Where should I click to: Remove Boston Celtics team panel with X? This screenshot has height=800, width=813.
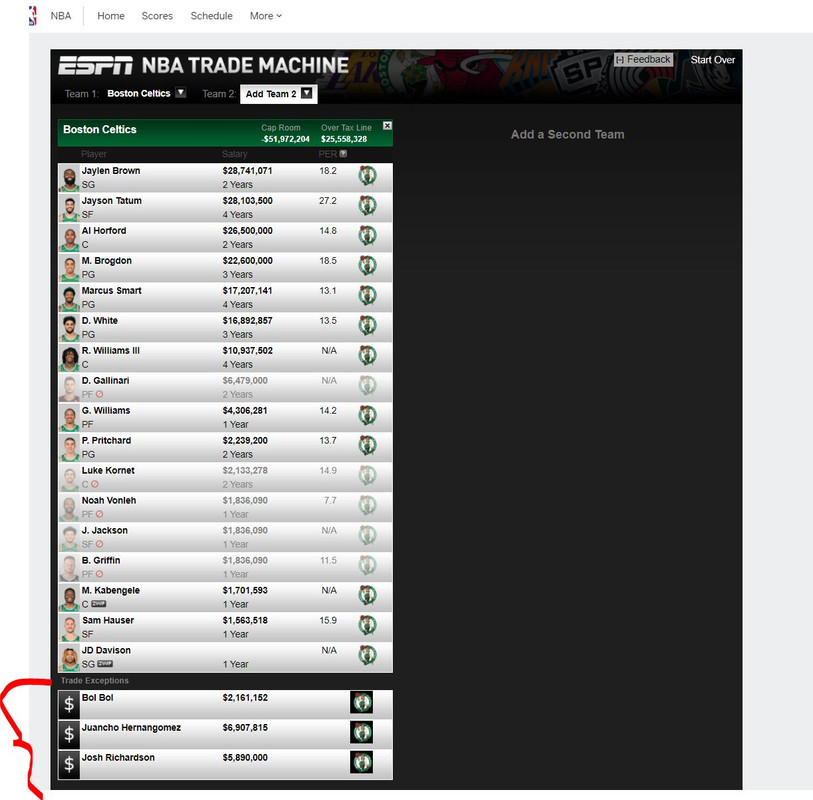tap(387, 126)
